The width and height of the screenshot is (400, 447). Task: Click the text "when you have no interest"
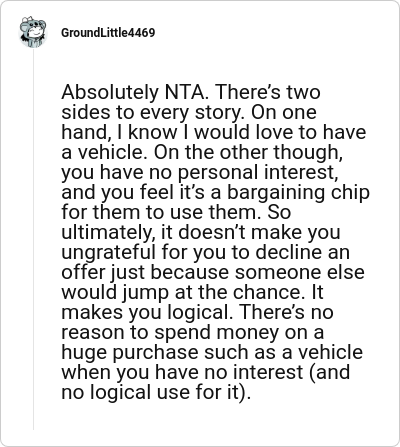(x=182, y=373)
